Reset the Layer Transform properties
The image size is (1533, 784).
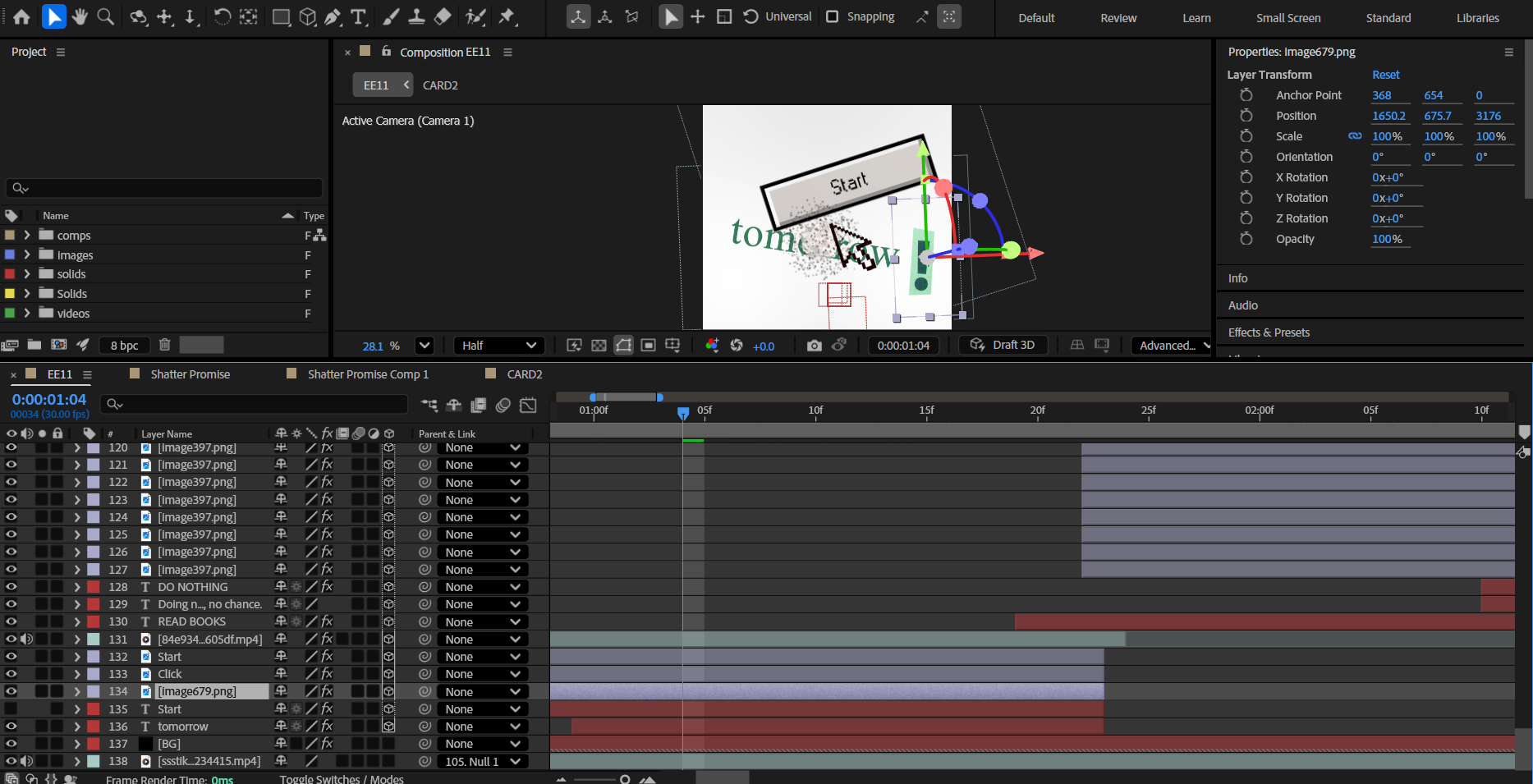pyautogui.click(x=1385, y=75)
